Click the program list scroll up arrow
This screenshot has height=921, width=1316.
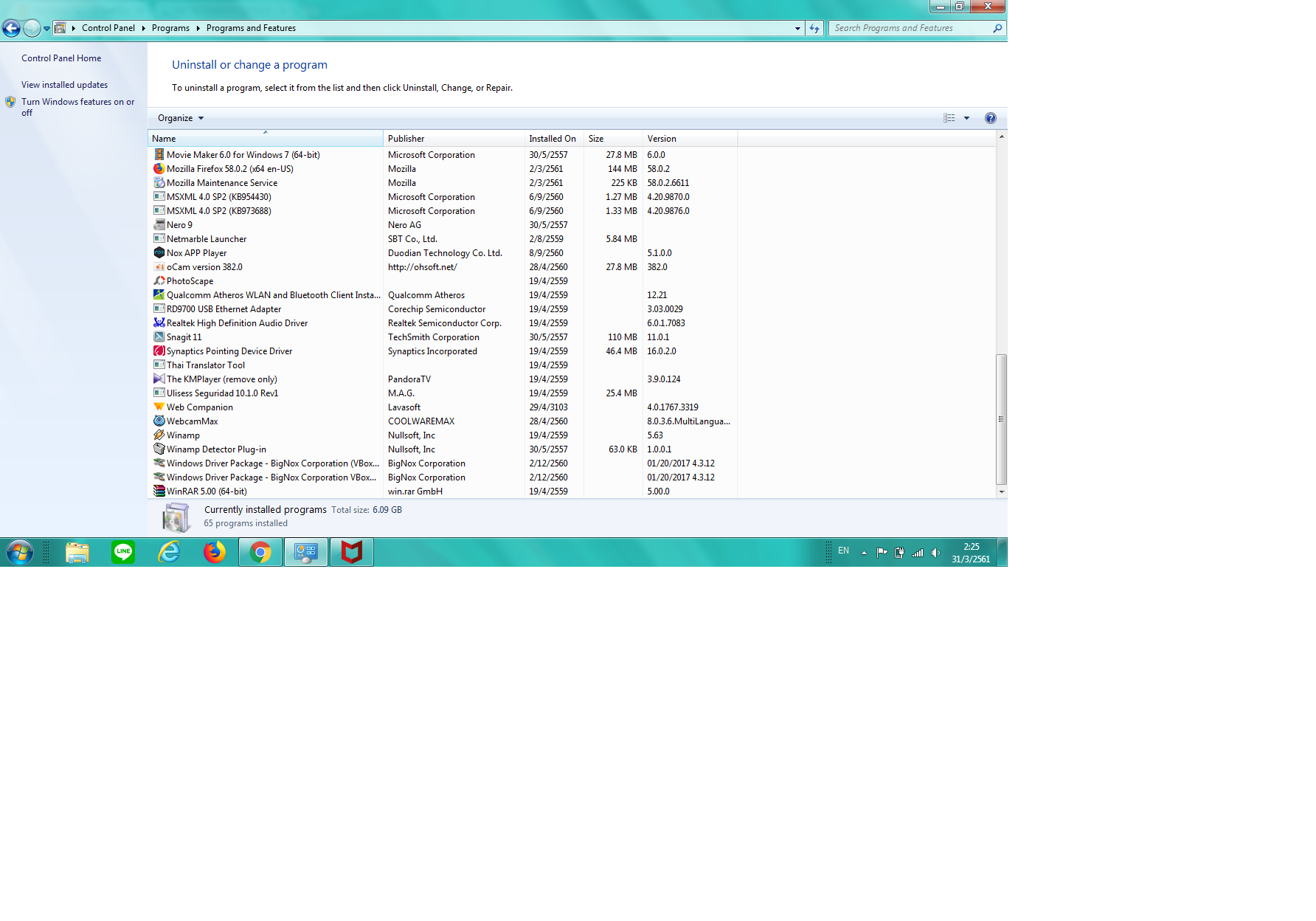point(1002,137)
